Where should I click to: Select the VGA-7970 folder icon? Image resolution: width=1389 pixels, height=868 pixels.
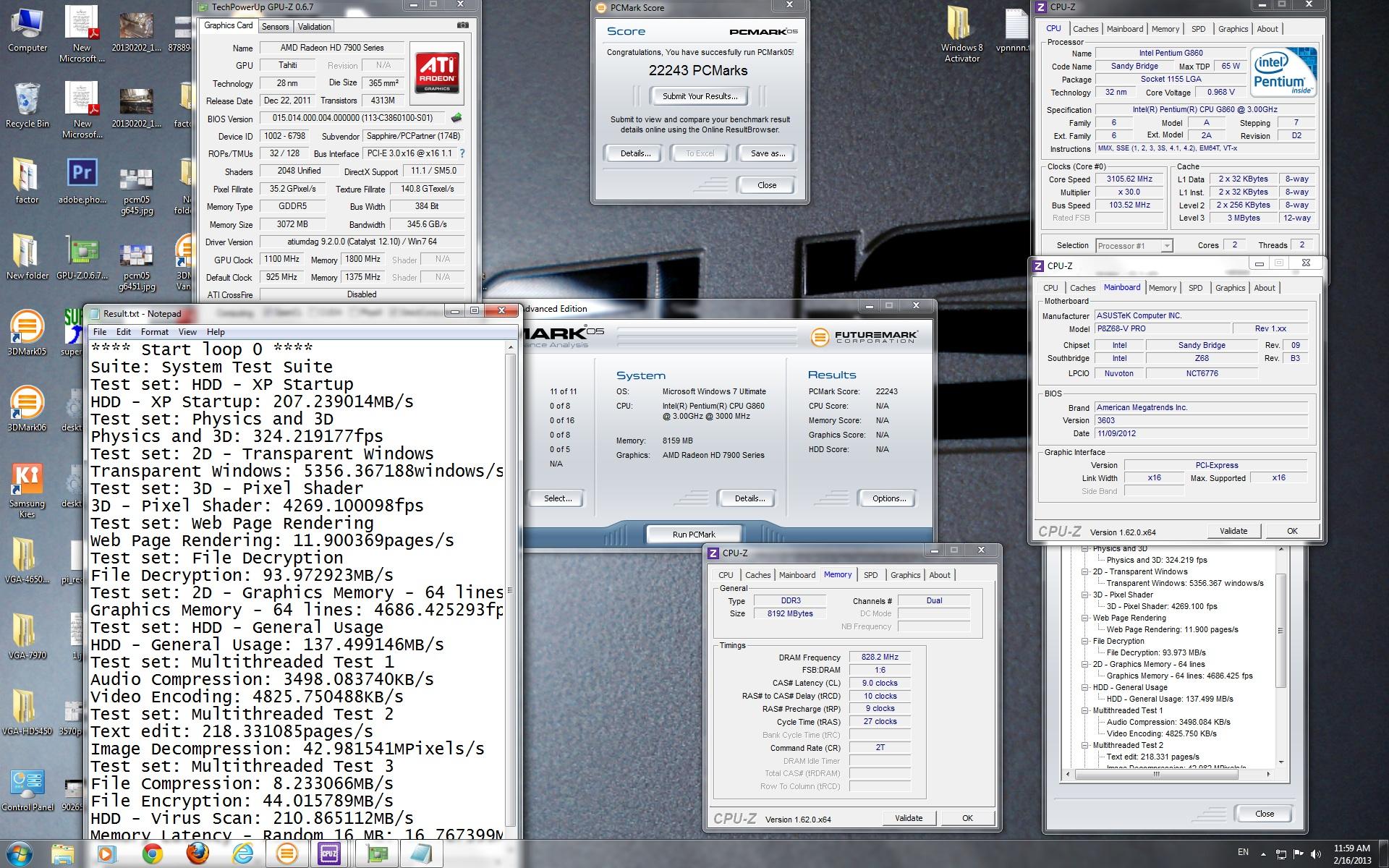[x=27, y=637]
